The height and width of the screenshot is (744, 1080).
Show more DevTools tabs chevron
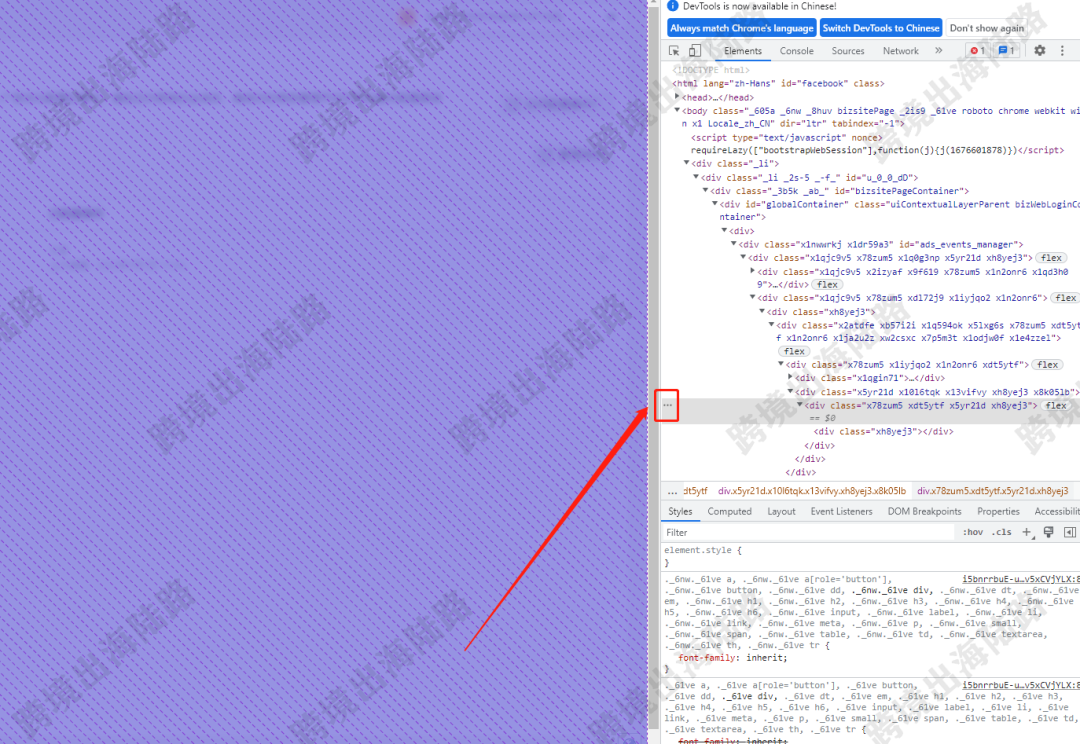(x=938, y=50)
